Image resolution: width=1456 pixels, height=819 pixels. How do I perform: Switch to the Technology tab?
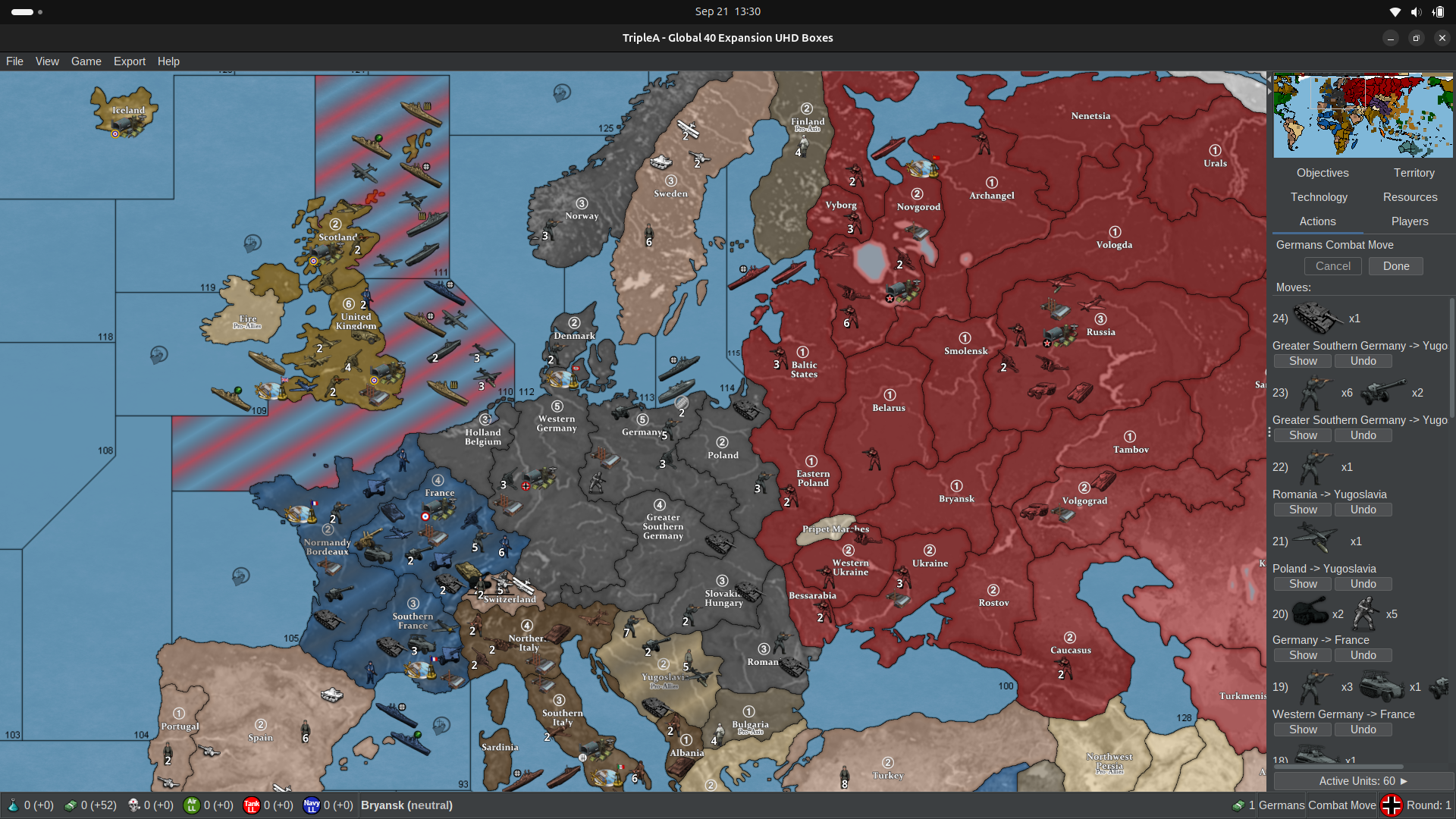tap(1319, 197)
